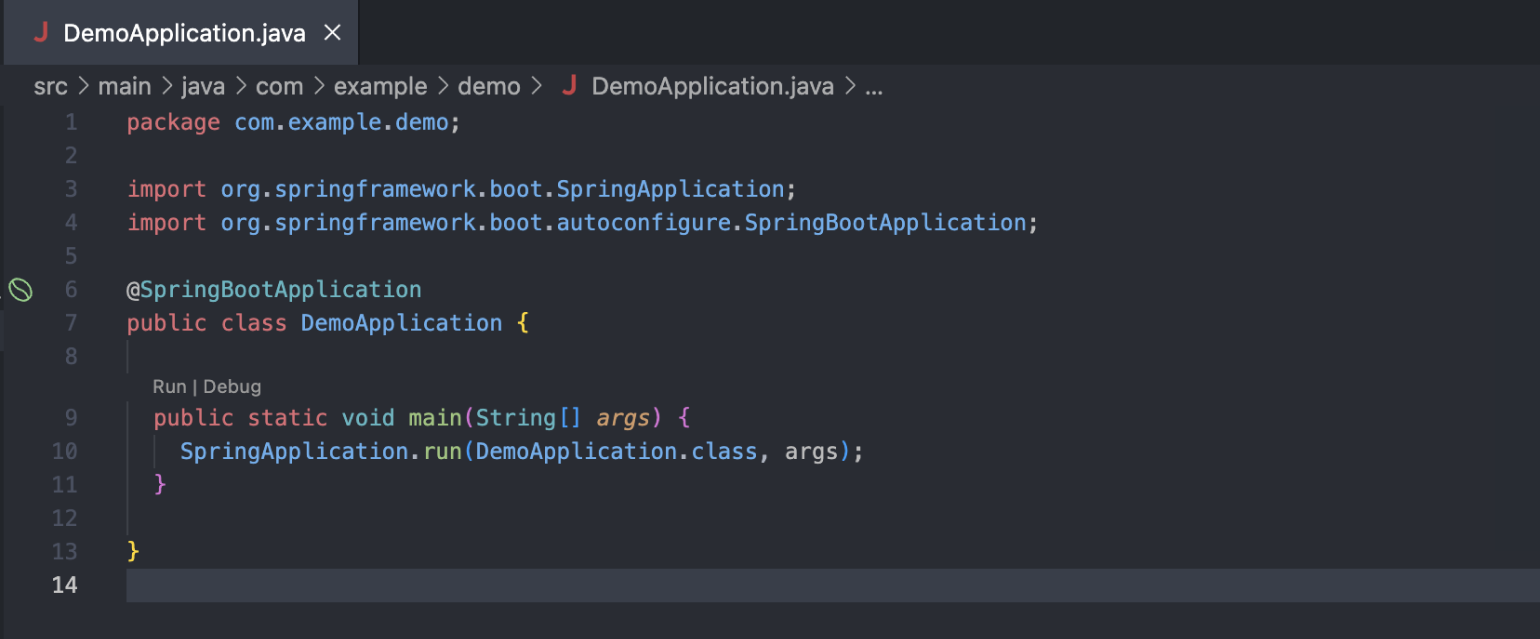Open the demo breadcrumb
1540x639 pixels.
pos(489,87)
